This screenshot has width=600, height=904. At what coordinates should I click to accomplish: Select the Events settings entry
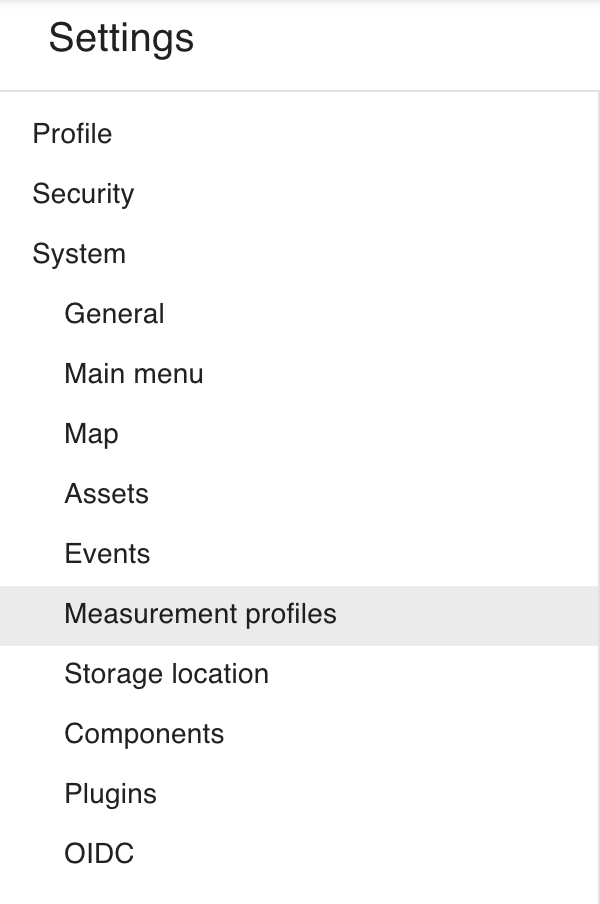pos(107,554)
